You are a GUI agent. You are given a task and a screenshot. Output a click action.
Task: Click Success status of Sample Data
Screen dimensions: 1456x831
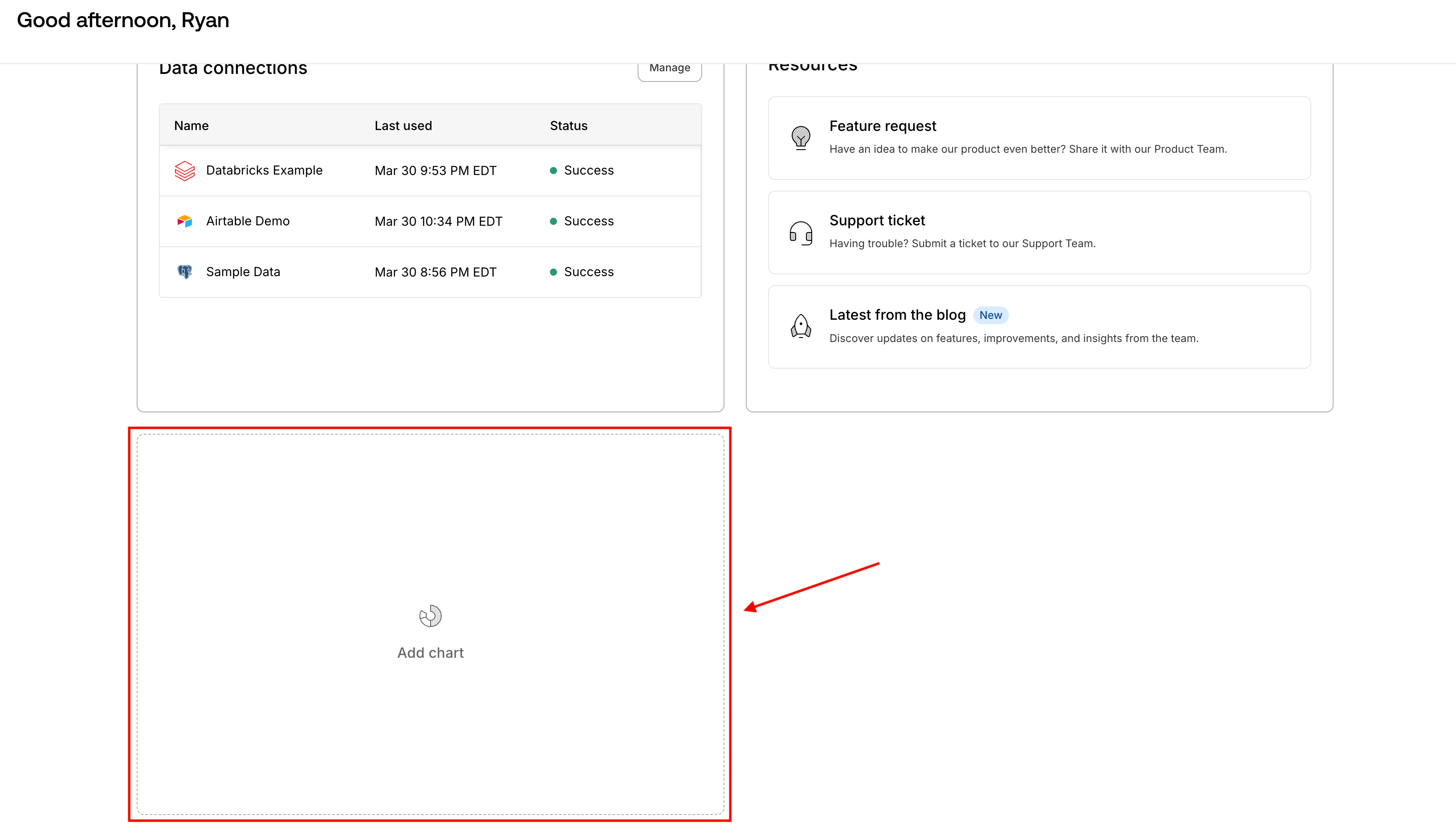[x=588, y=272]
